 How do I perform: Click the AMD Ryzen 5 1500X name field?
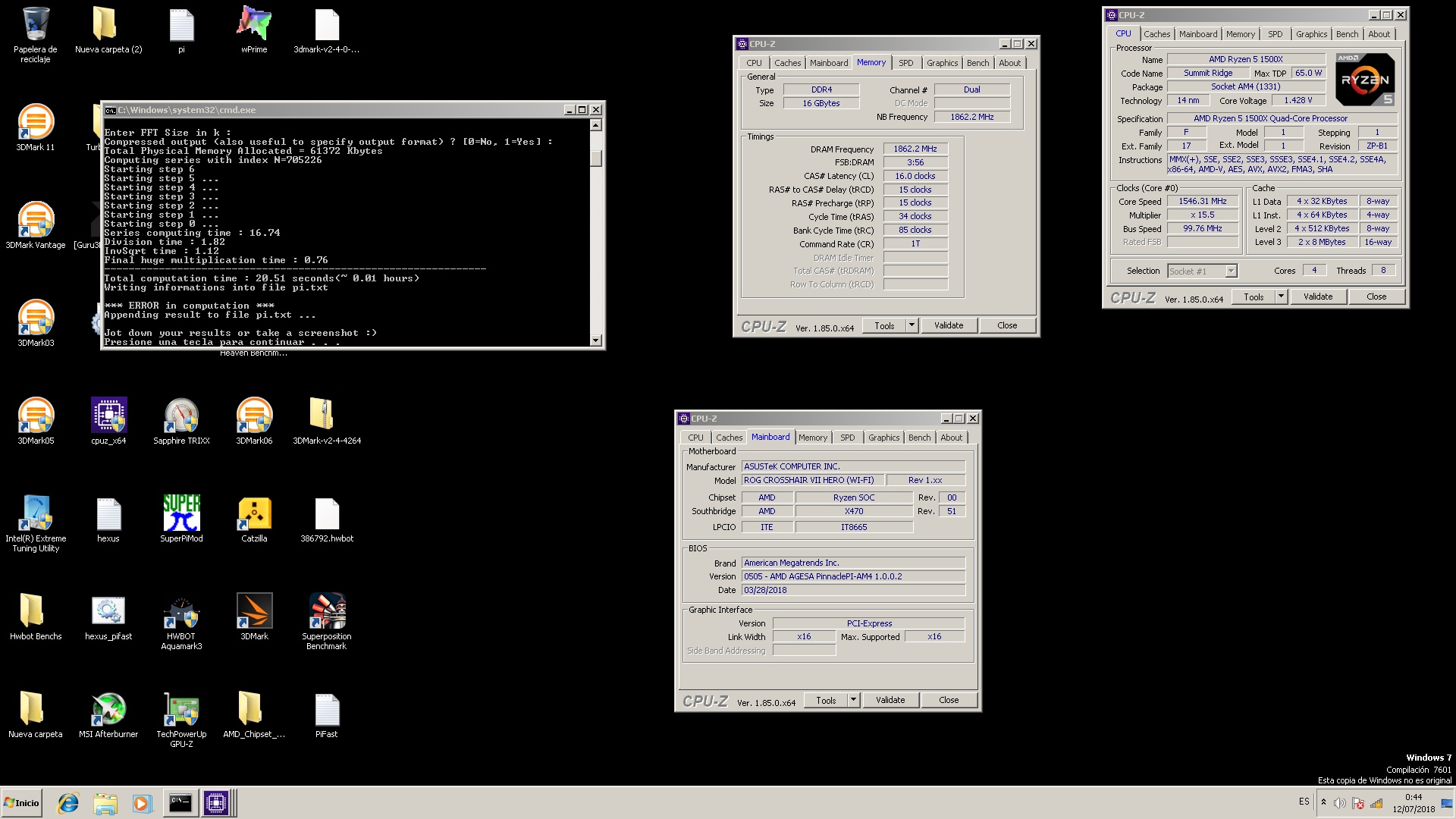[x=1245, y=59]
